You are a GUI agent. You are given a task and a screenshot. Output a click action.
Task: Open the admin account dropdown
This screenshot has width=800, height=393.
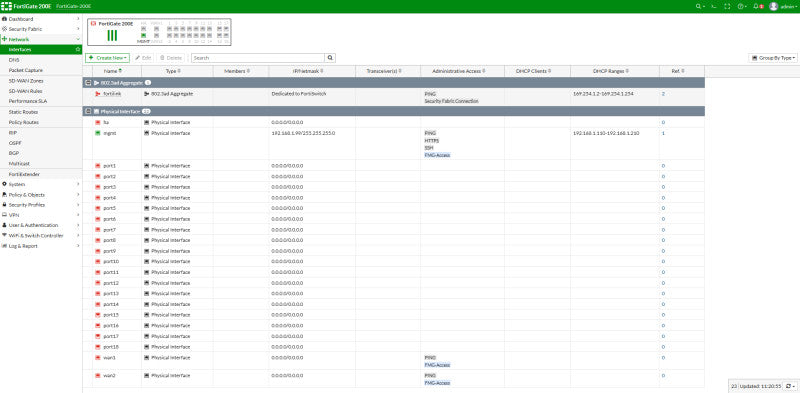click(788, 6)
